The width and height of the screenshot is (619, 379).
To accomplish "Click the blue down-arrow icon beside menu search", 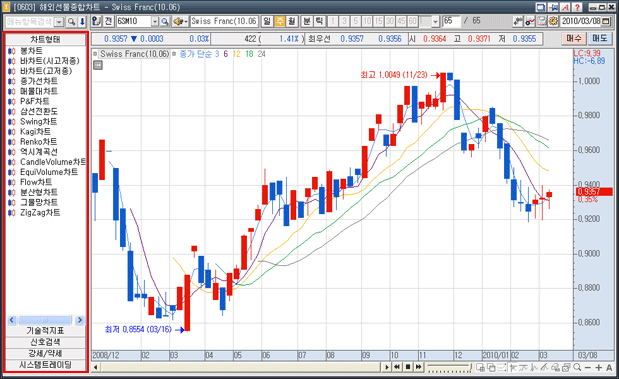I will click(x=82, y=21).
